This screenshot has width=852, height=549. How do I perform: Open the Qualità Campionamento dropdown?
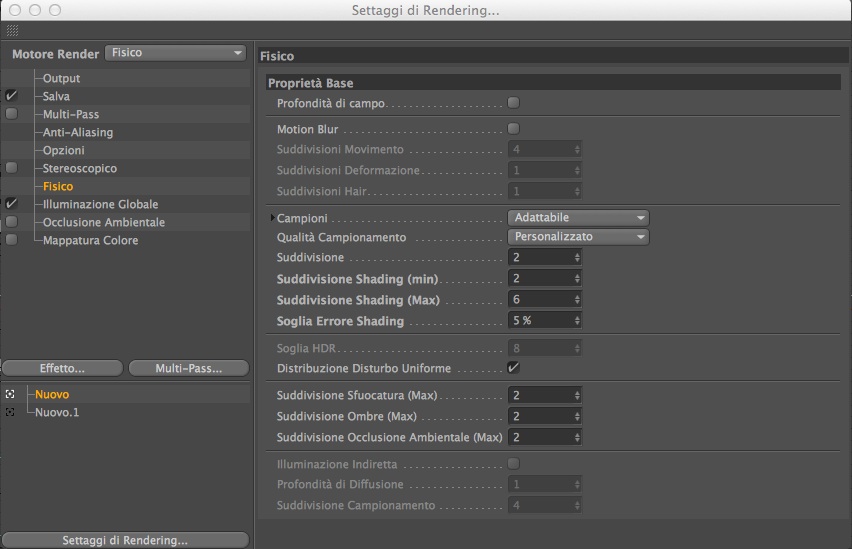click(x=578, y=237)
